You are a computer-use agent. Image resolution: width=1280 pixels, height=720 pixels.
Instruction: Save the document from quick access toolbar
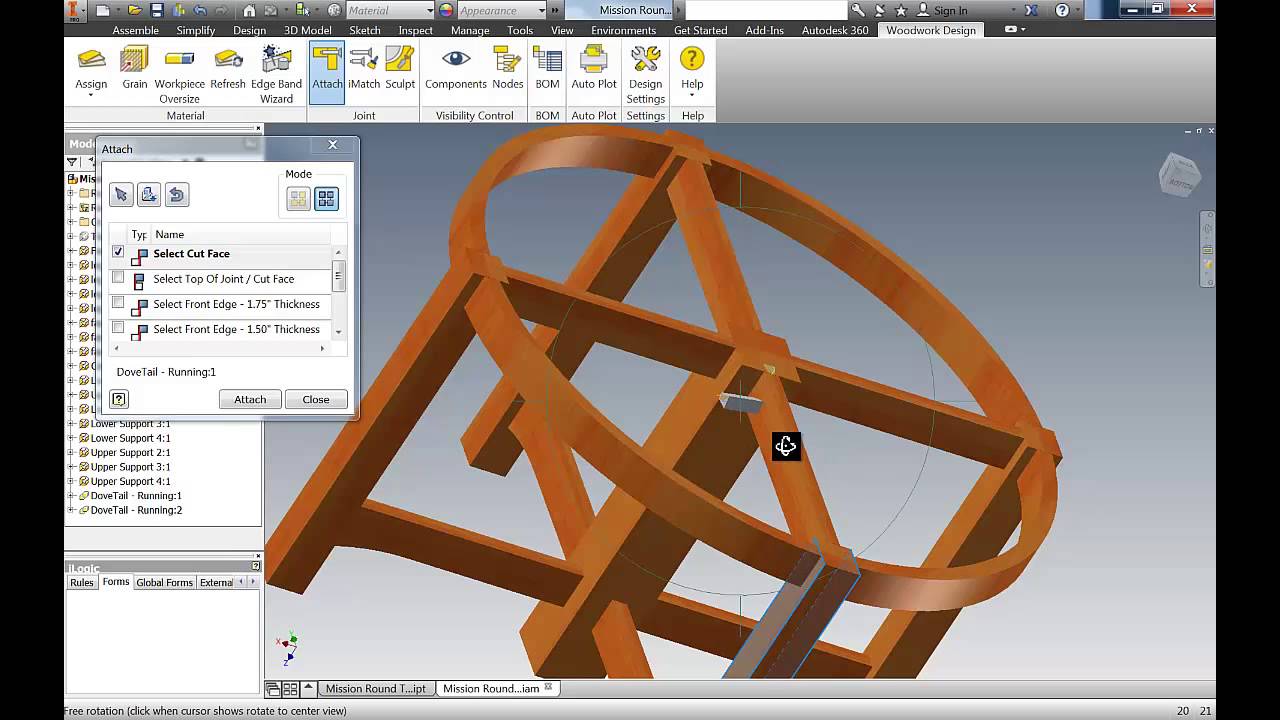point(157,10)
